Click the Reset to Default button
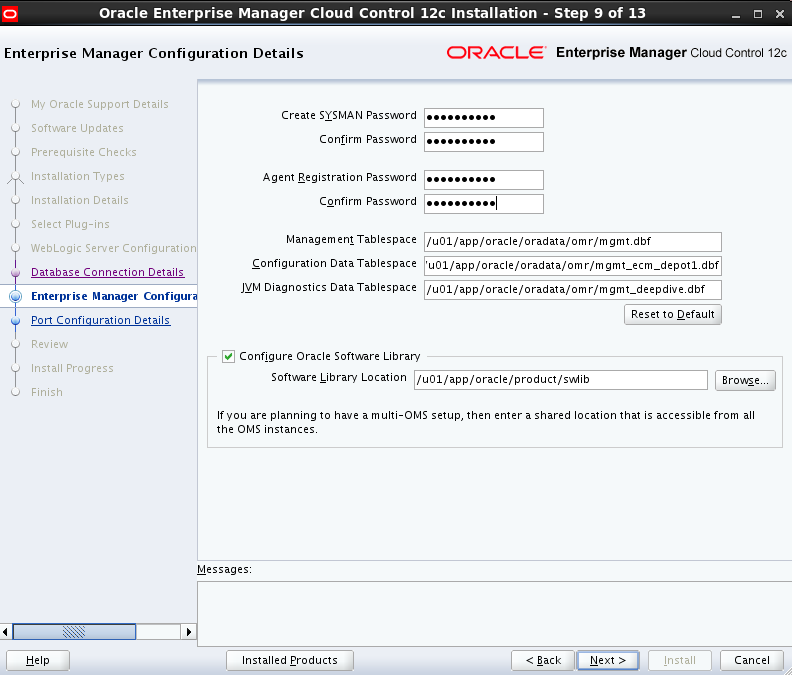 pos(673,314)
